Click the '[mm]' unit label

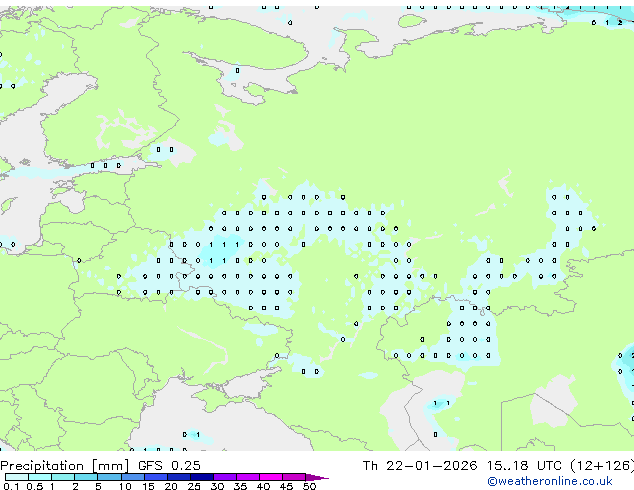pos(110,466)
